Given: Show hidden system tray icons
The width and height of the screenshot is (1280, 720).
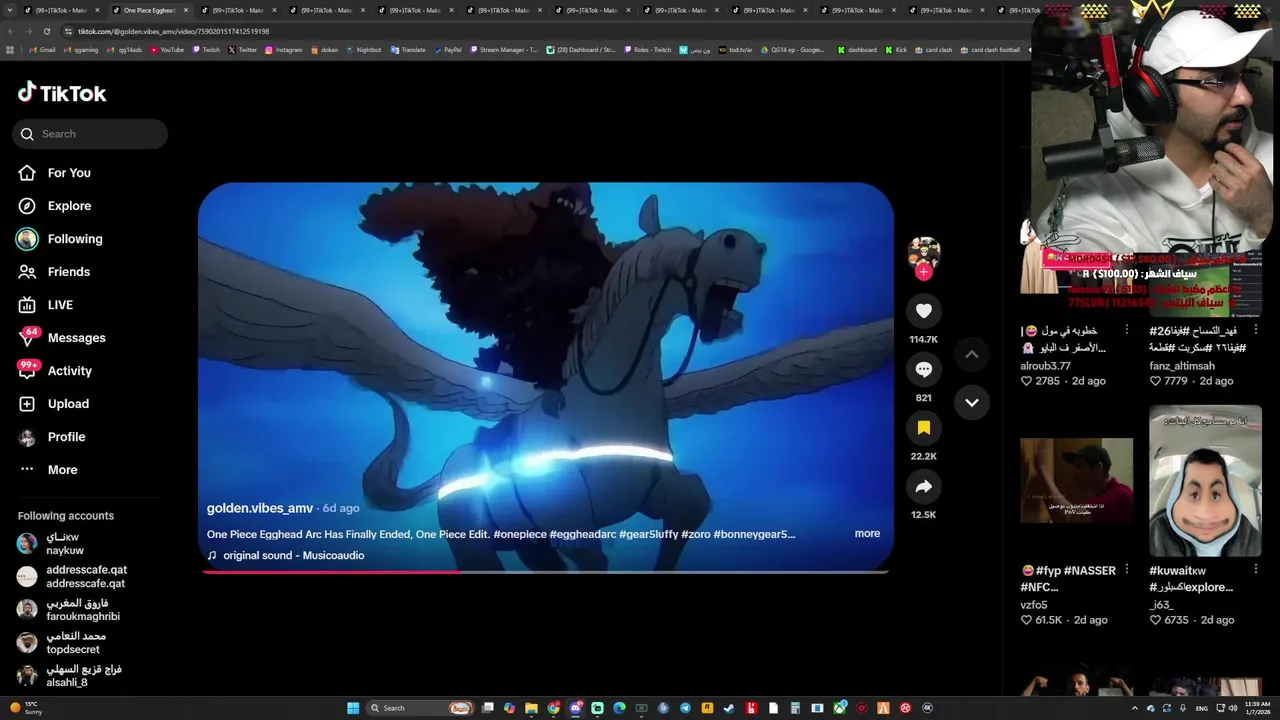Looking at the screenshot, I should pos(1134,708).
